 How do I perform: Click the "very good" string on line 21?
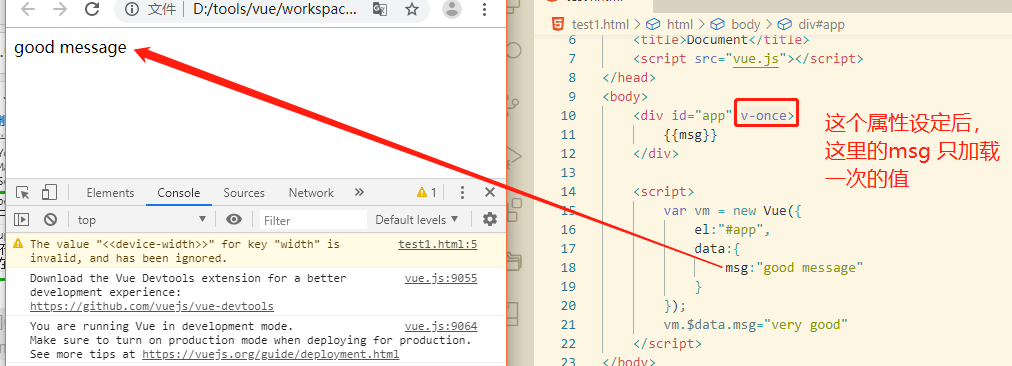806,324
